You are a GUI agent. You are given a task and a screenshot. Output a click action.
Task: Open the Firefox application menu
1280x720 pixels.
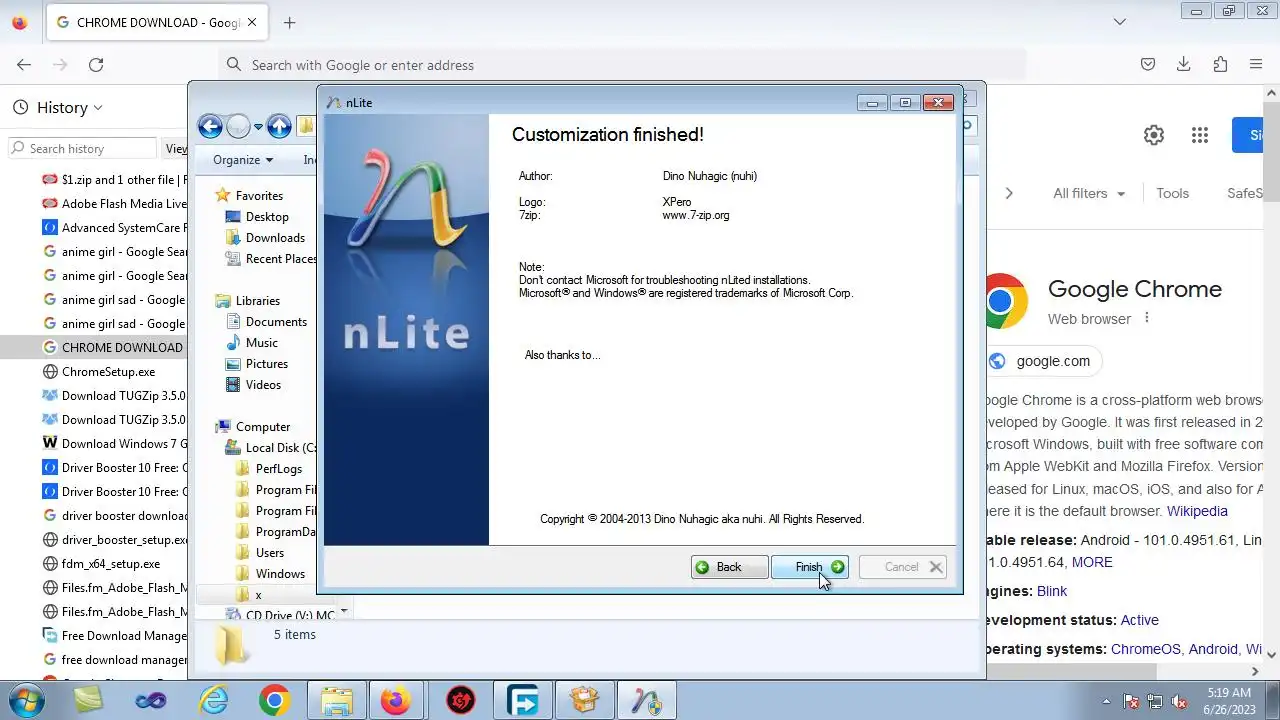click(1256, 64)
